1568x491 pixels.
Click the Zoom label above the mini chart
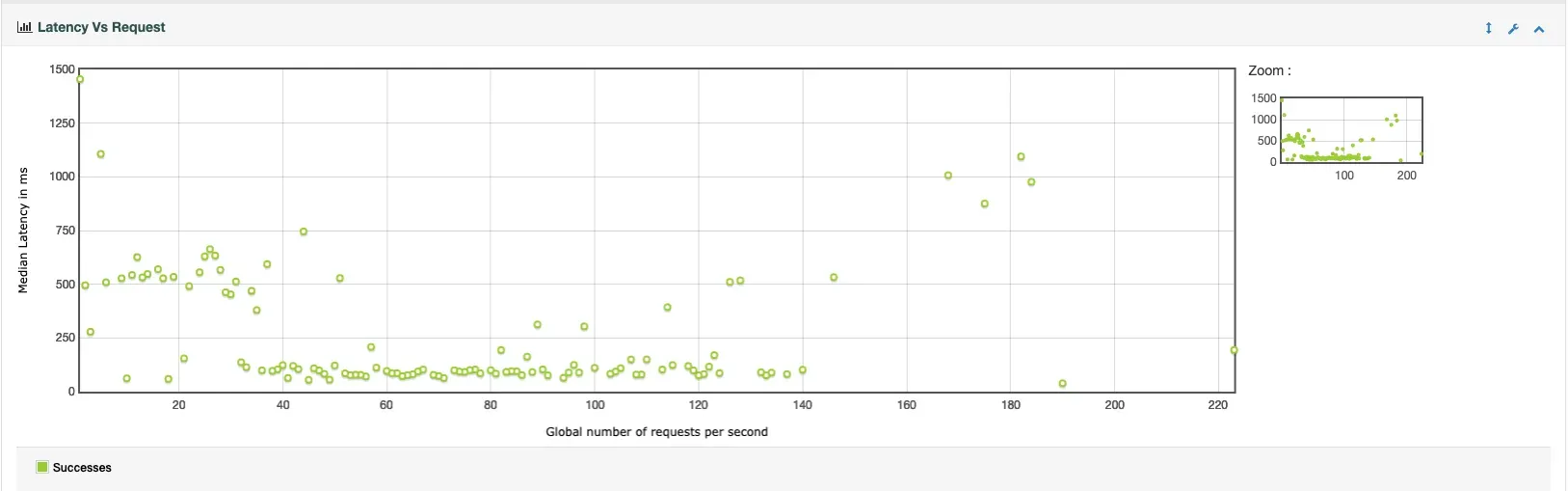click(1268, 70)
